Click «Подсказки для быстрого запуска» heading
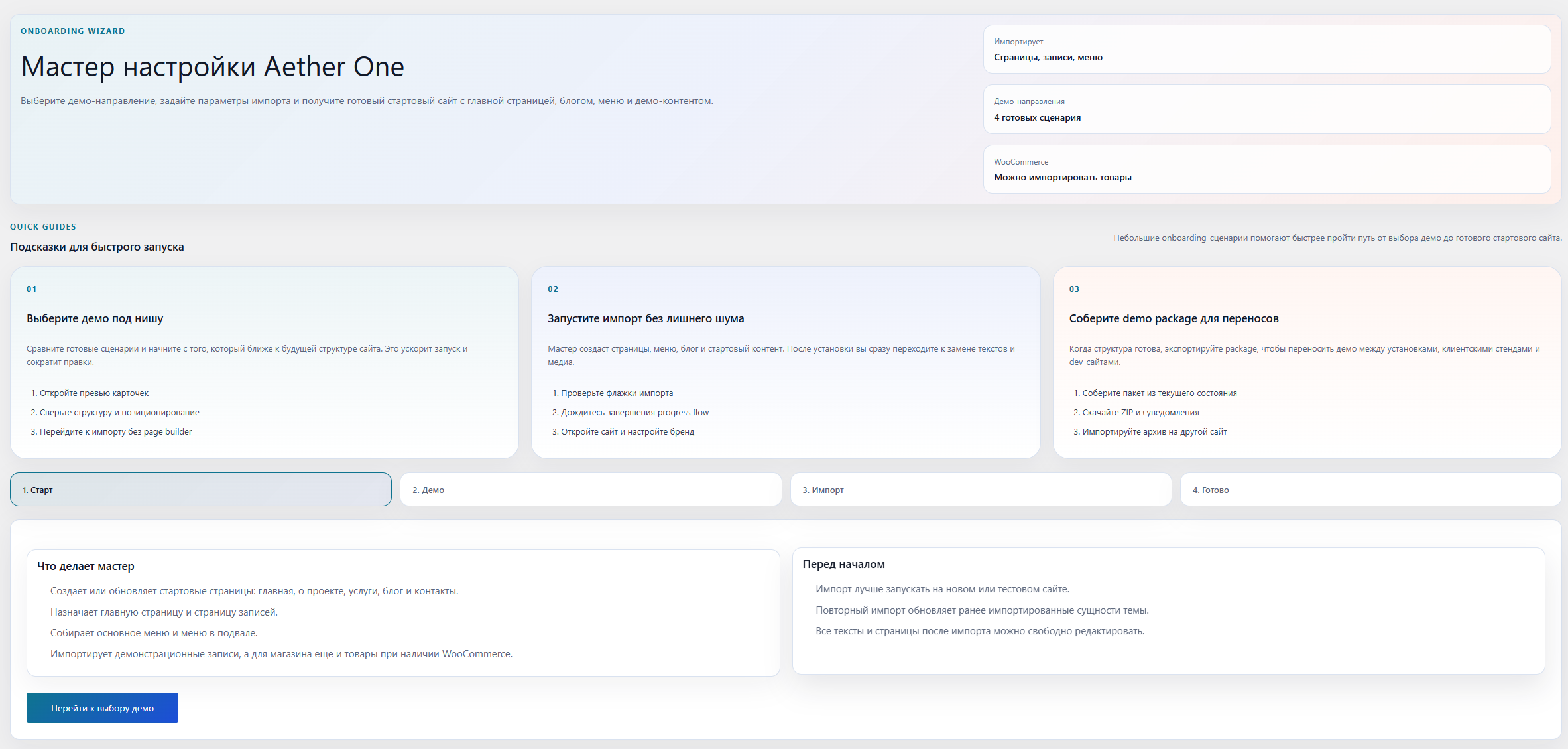 coord(97,246)
